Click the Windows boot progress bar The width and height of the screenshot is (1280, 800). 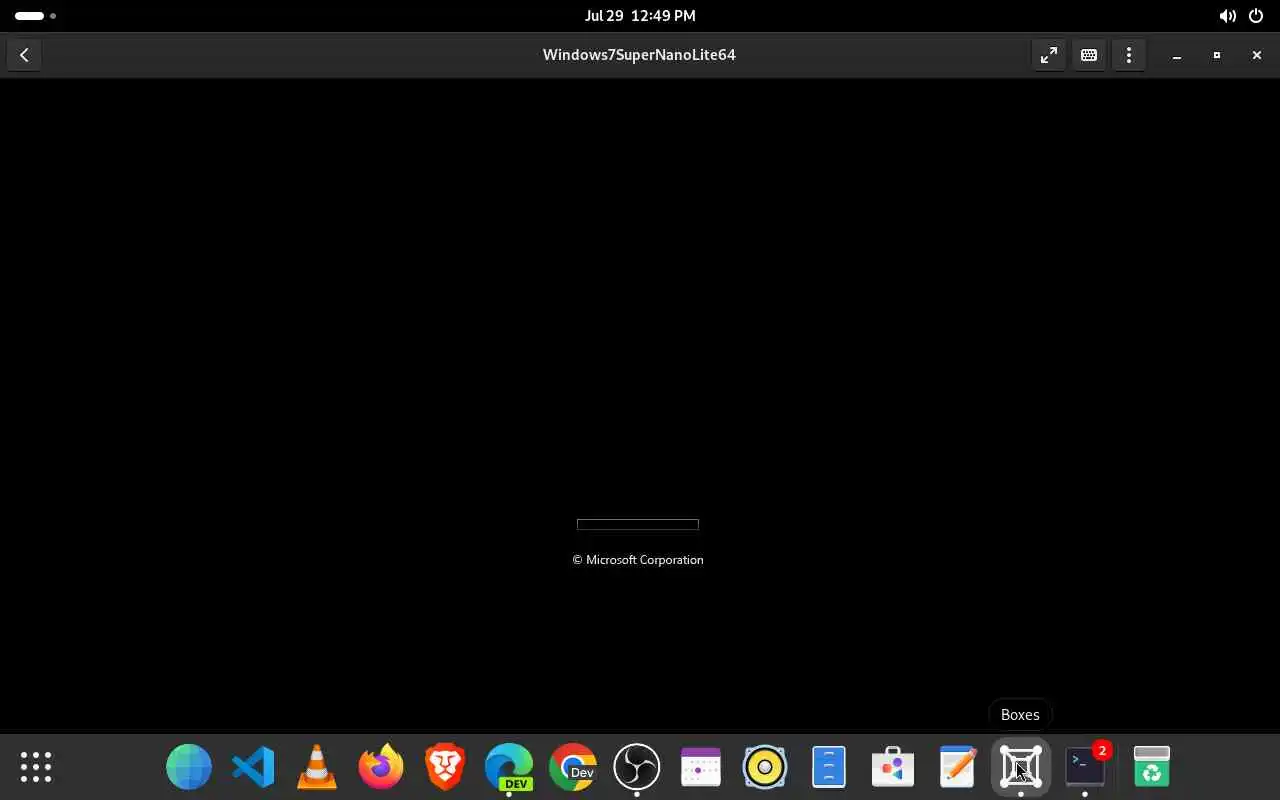point(638,524)
